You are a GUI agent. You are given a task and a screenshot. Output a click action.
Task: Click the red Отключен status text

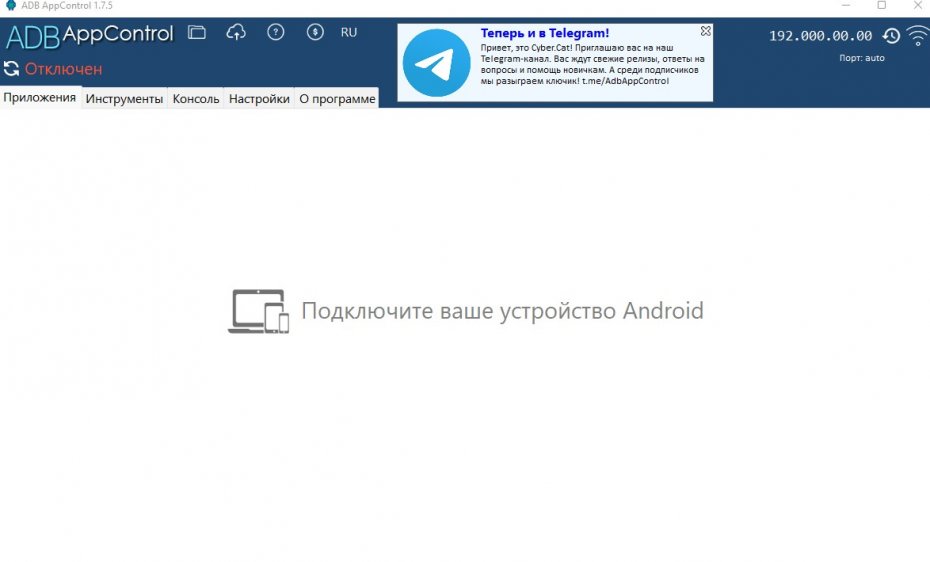coord(63,69)
